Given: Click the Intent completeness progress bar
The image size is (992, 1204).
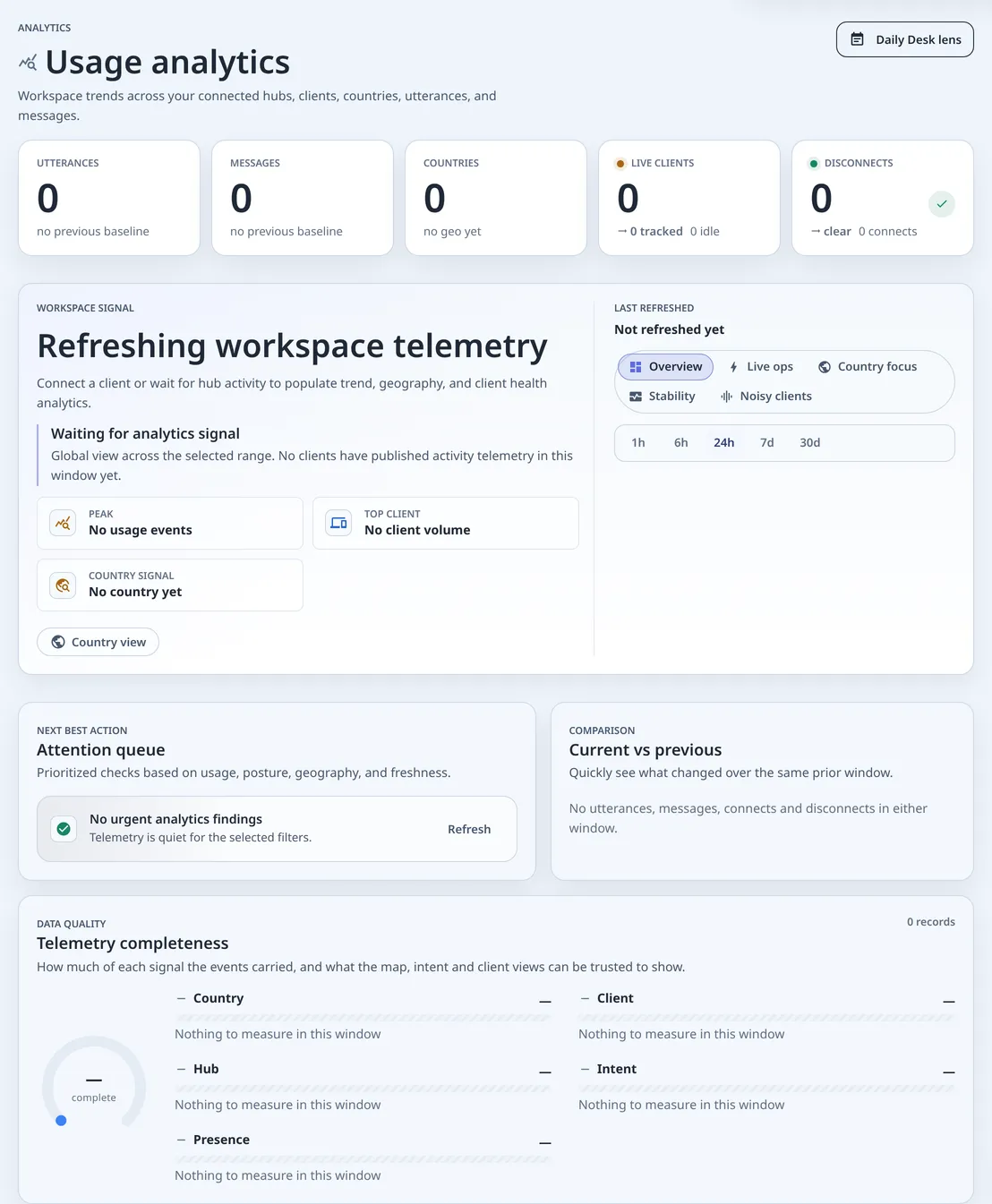Looking at the screenshot, I should 766,1089.
